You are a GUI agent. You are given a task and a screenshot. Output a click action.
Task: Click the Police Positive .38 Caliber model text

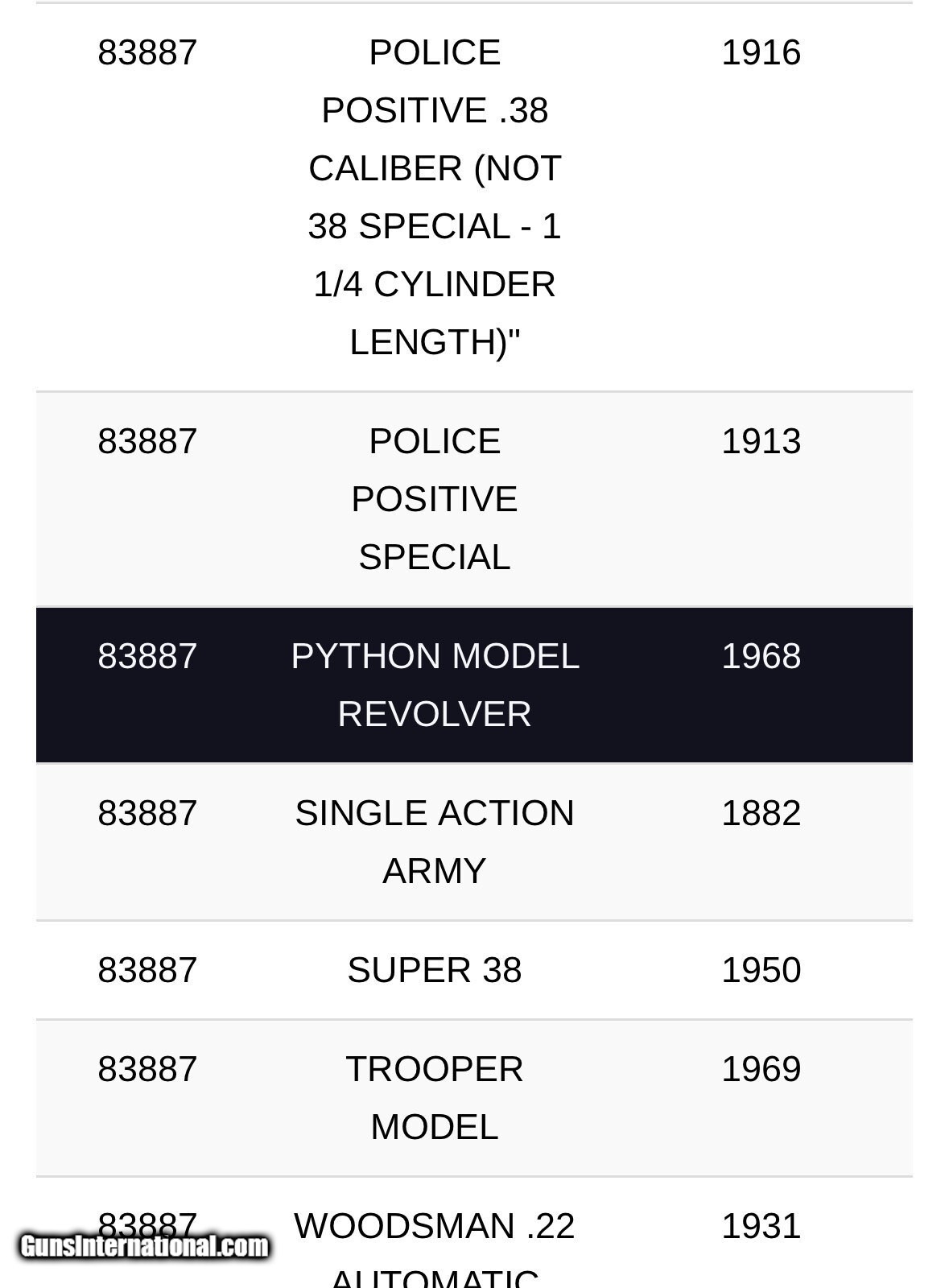[x=435, y=197]
